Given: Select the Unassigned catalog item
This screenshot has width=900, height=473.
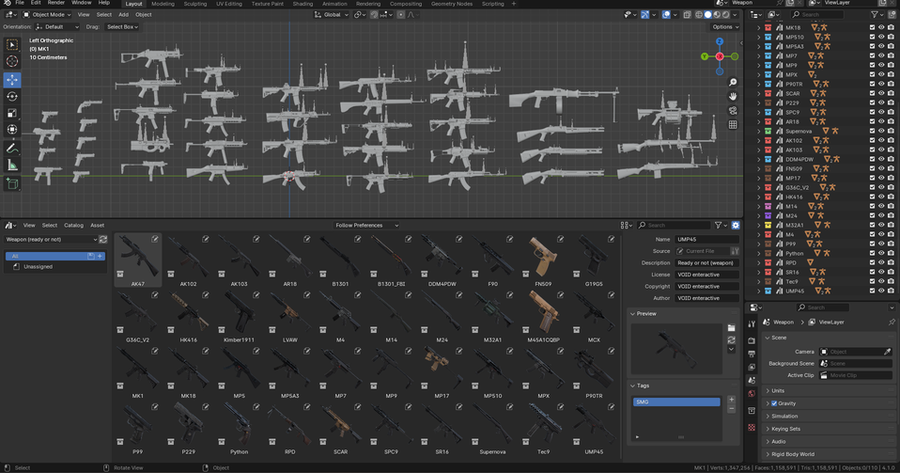Looking at the screenshot, I should (38, 267).
